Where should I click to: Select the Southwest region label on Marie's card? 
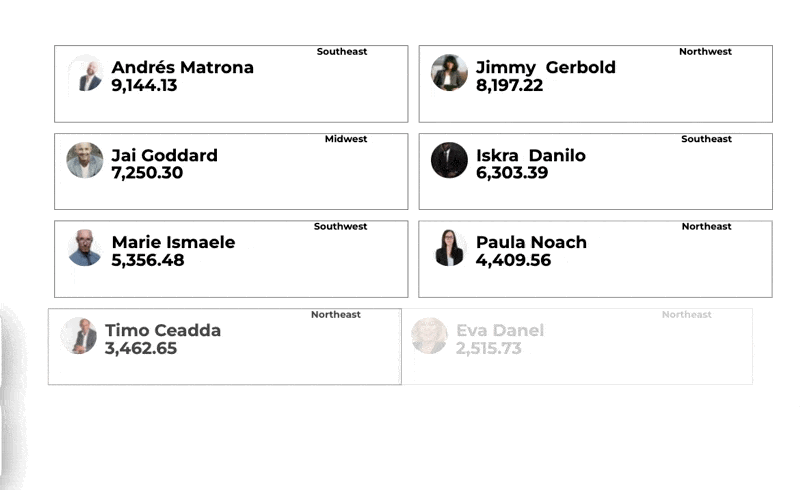pyautogui.click(x=340, y=226)
